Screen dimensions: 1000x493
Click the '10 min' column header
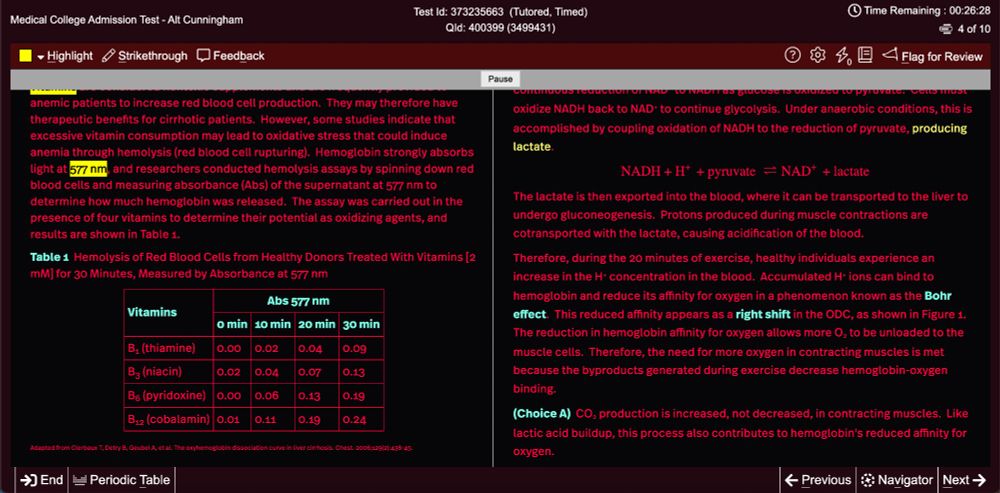[x=273, y=325]
